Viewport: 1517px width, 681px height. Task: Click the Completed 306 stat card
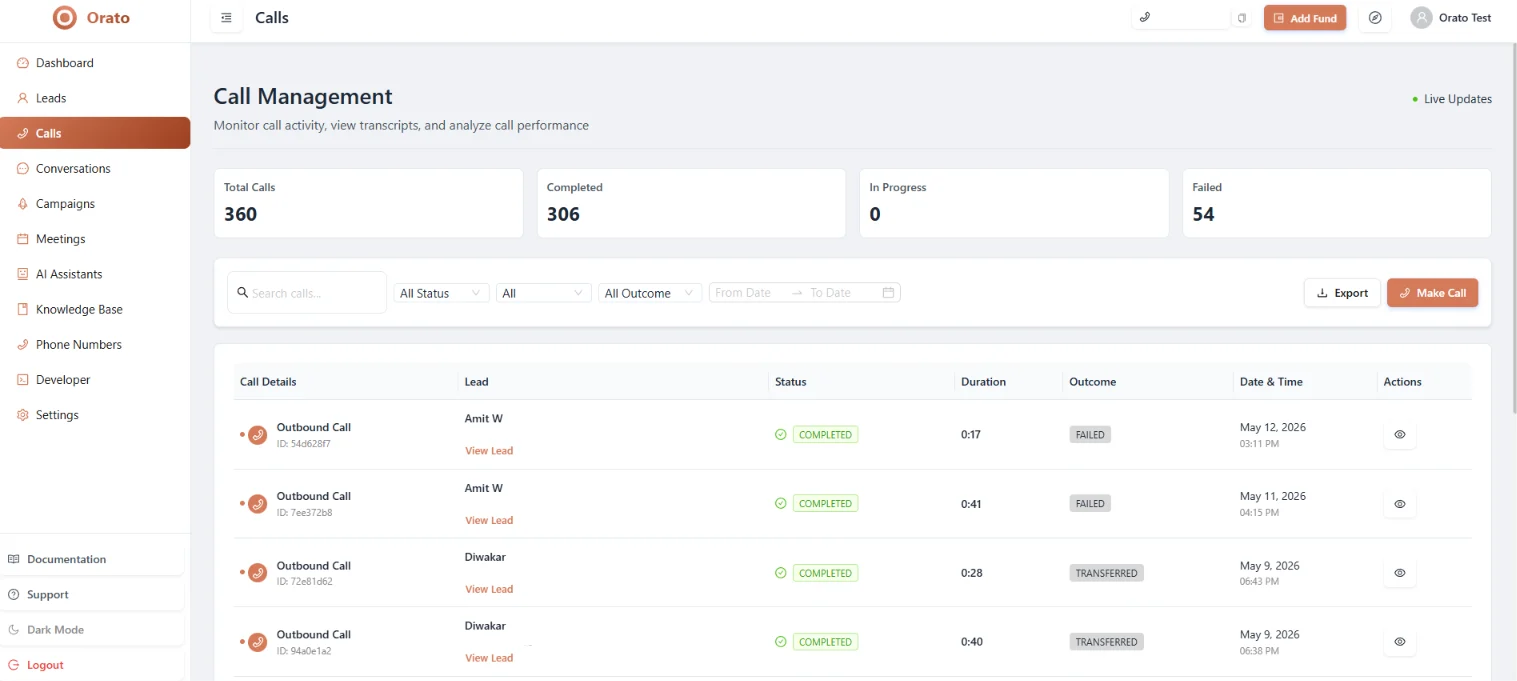coord(691,203)
